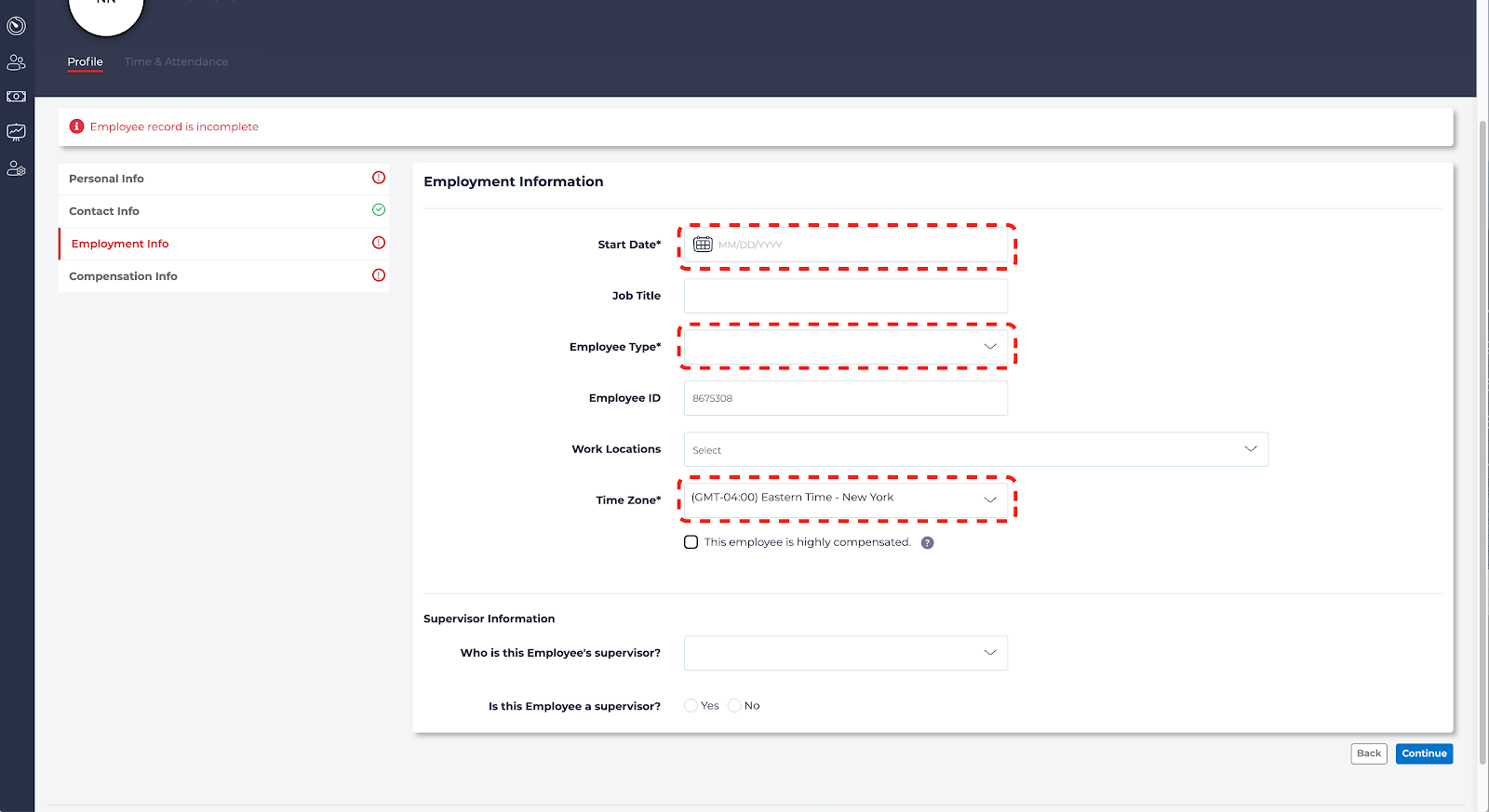Click the help icon beside highly compensated
Image resolution: width=1489 pixels, height=812 pixels.
tap(927, 543)
